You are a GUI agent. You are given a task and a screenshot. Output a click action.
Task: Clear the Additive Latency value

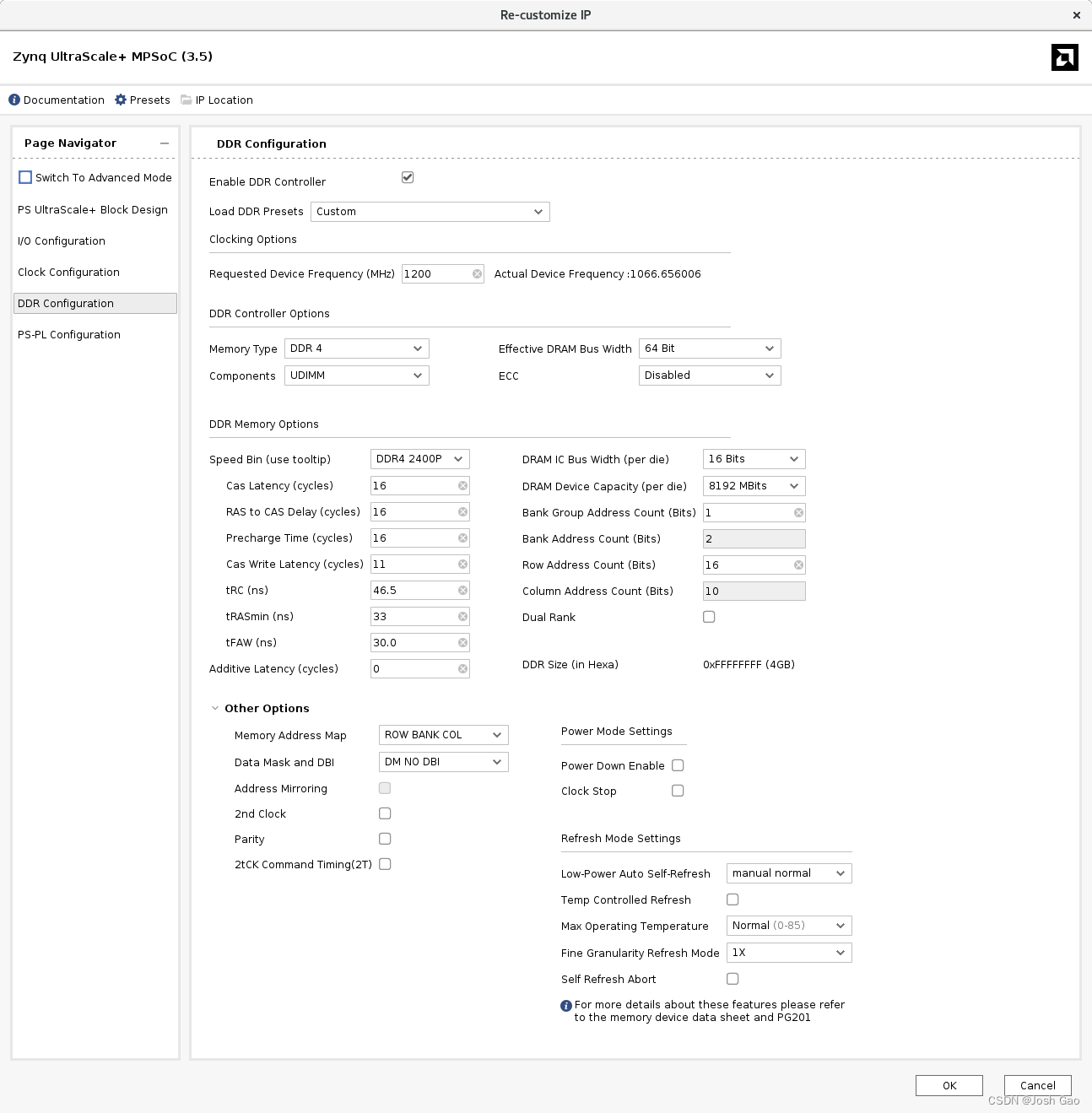pyautogui.click(x=462, y=669)
